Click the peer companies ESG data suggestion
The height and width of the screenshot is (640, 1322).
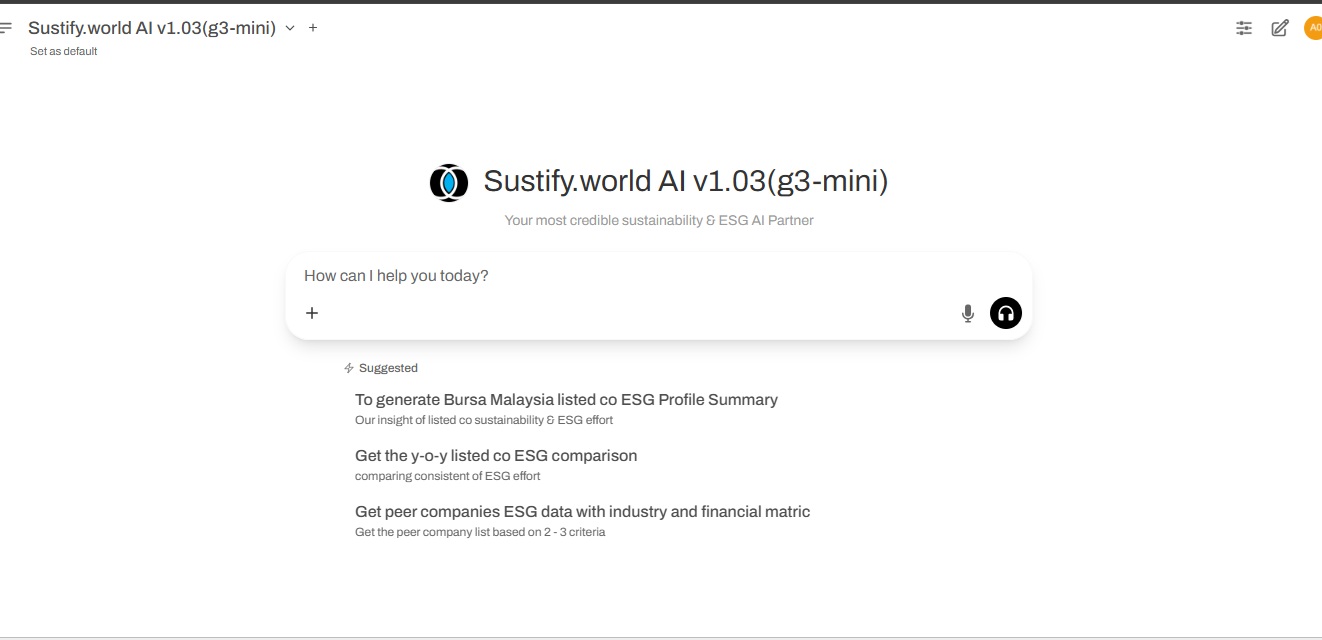582,511
